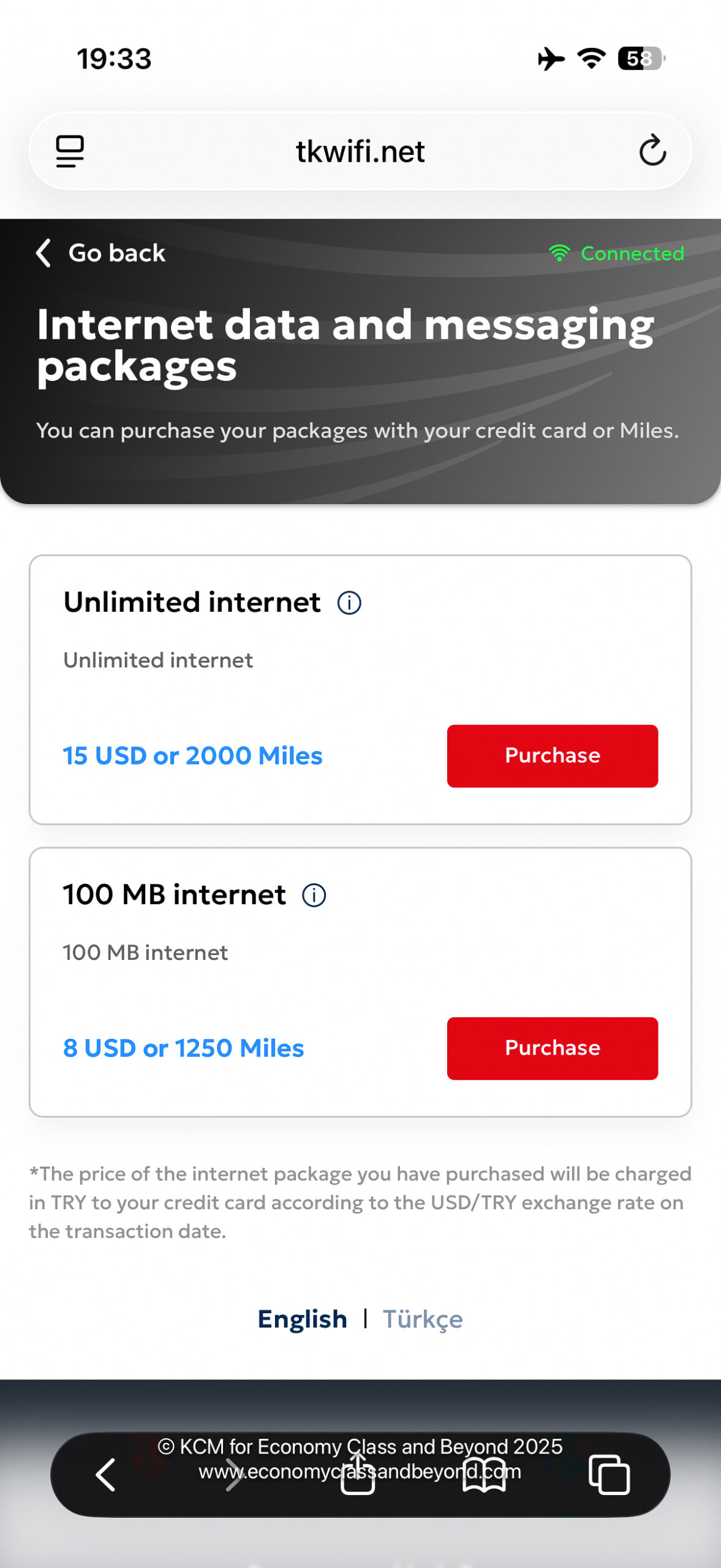Tap Safari's back navigation arrow

point(106,1474)
